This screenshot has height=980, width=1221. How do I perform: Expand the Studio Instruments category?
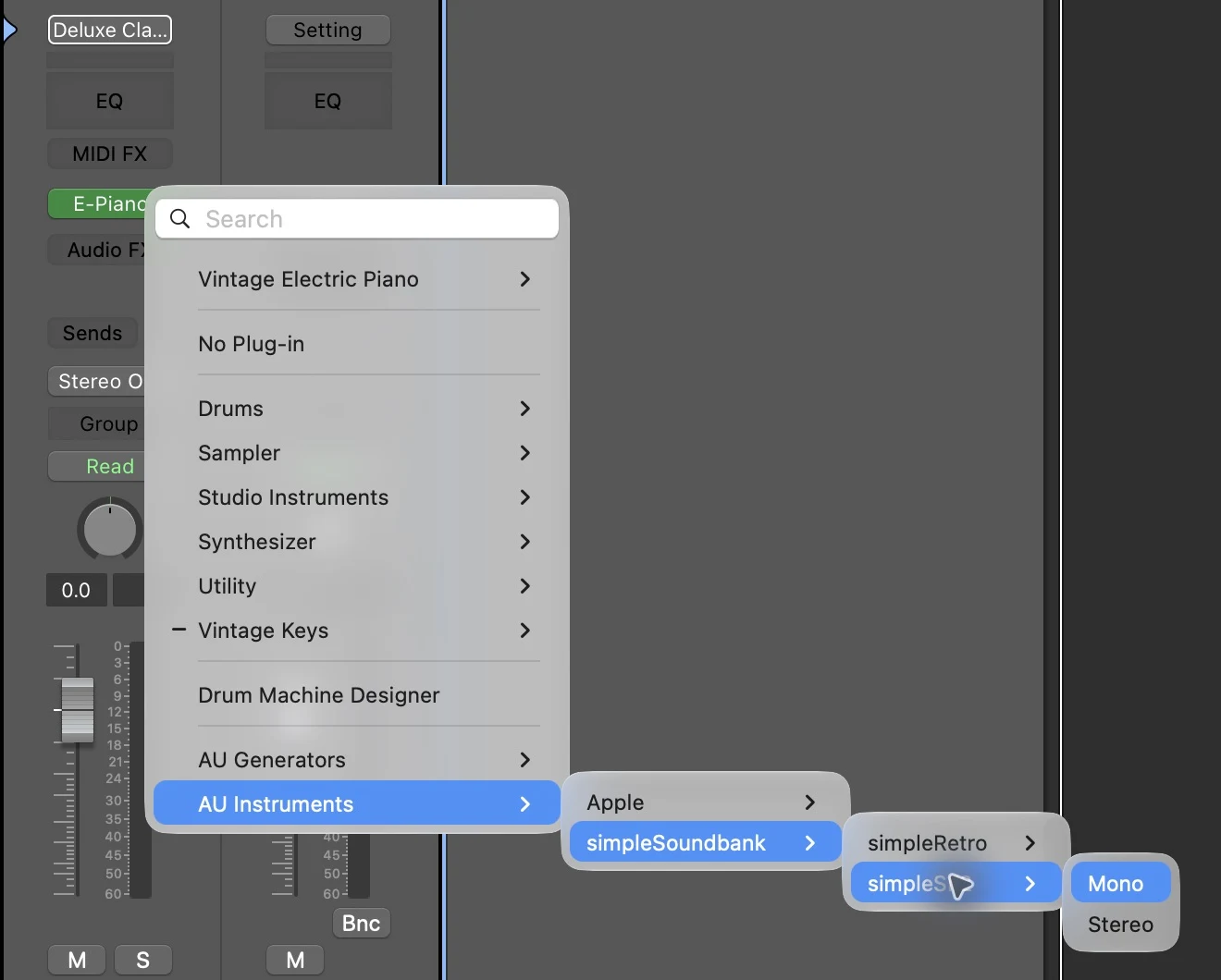(357, 497)
